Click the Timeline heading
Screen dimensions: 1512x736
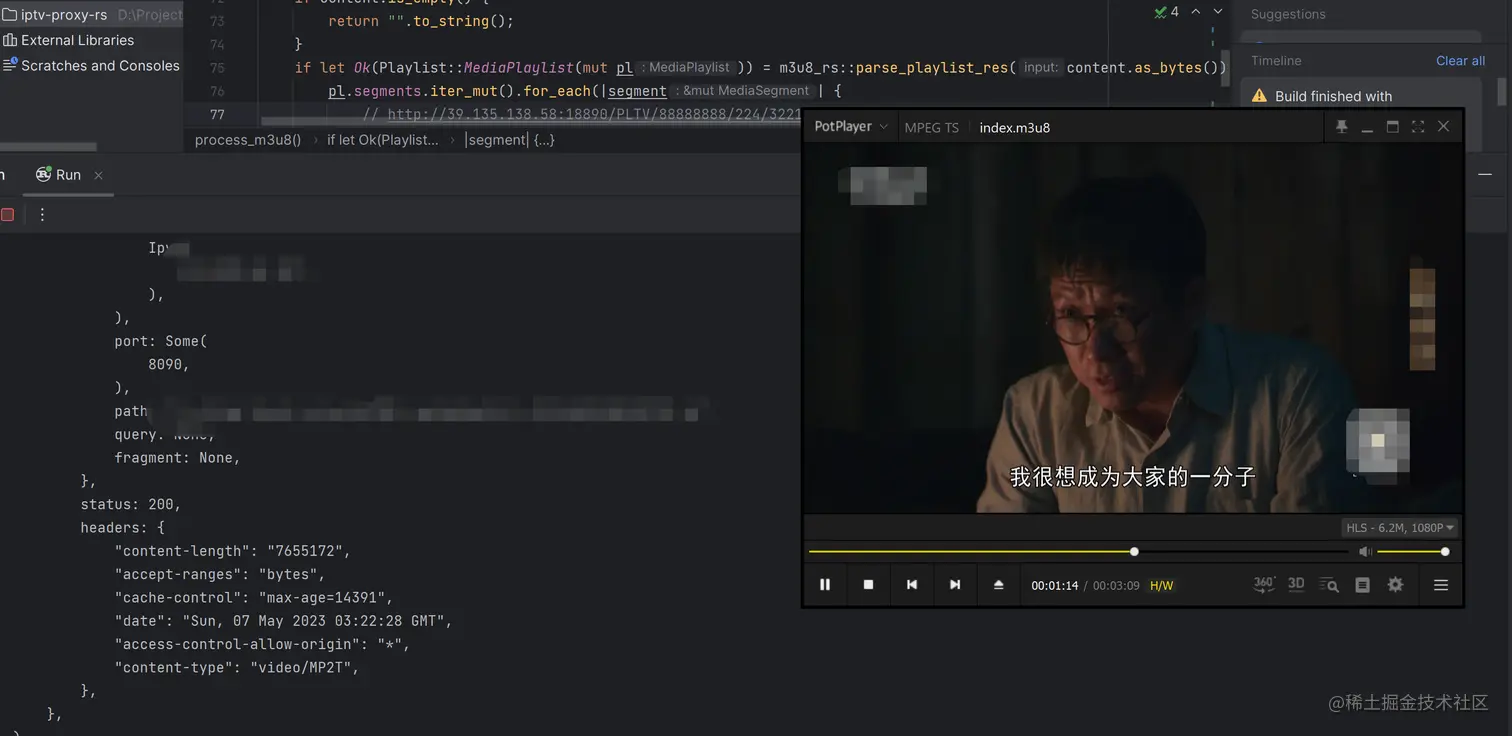click(1276, 61)
